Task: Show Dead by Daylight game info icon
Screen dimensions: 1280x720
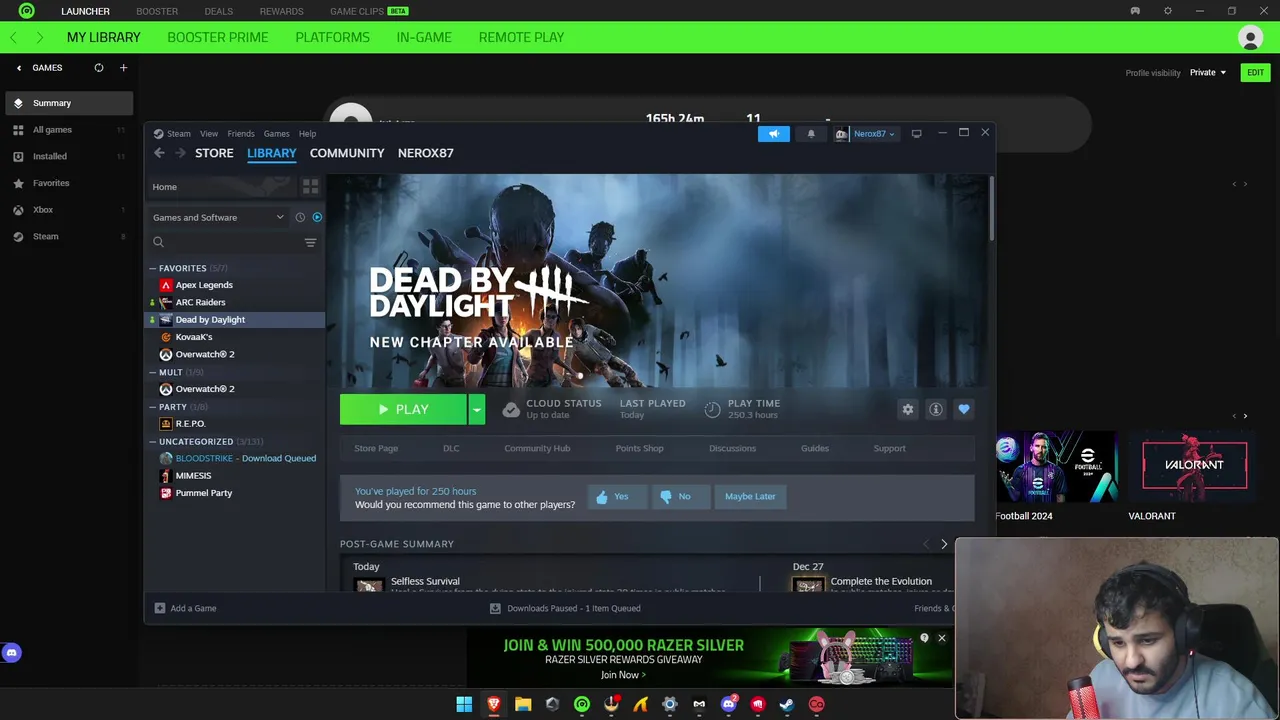Action: tap(936, 409)
